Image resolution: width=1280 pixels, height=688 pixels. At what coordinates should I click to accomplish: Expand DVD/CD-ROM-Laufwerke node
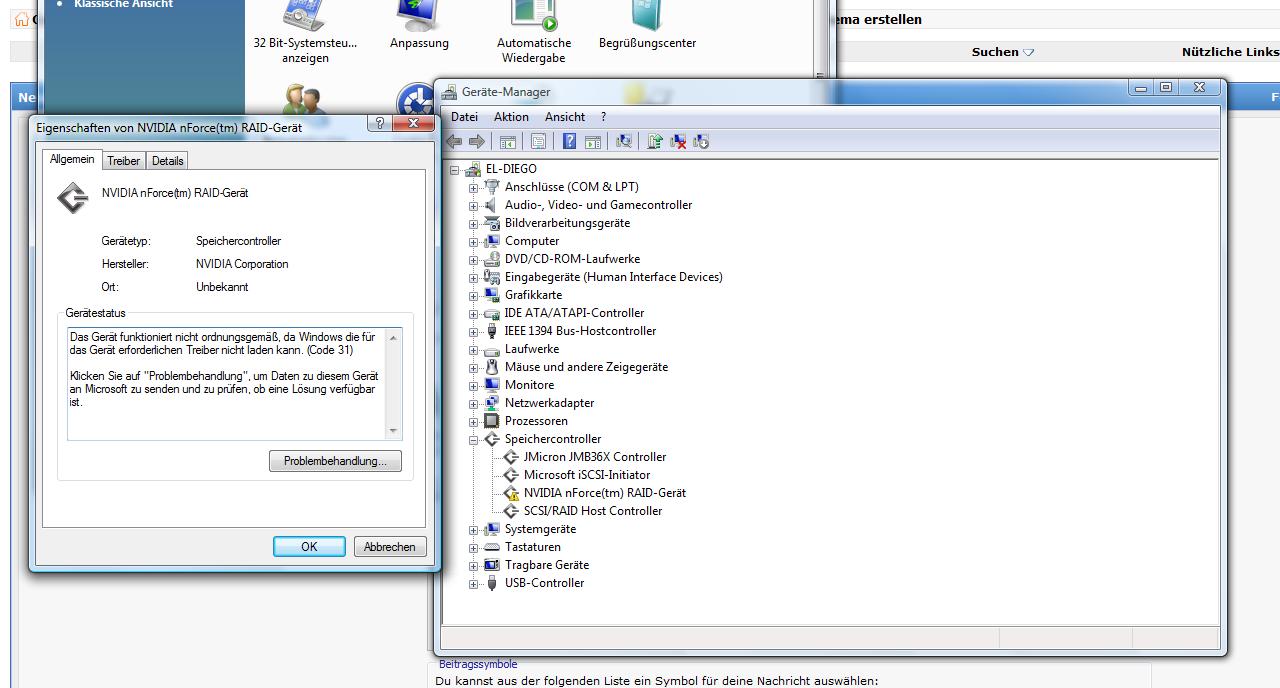pos(474,260)
